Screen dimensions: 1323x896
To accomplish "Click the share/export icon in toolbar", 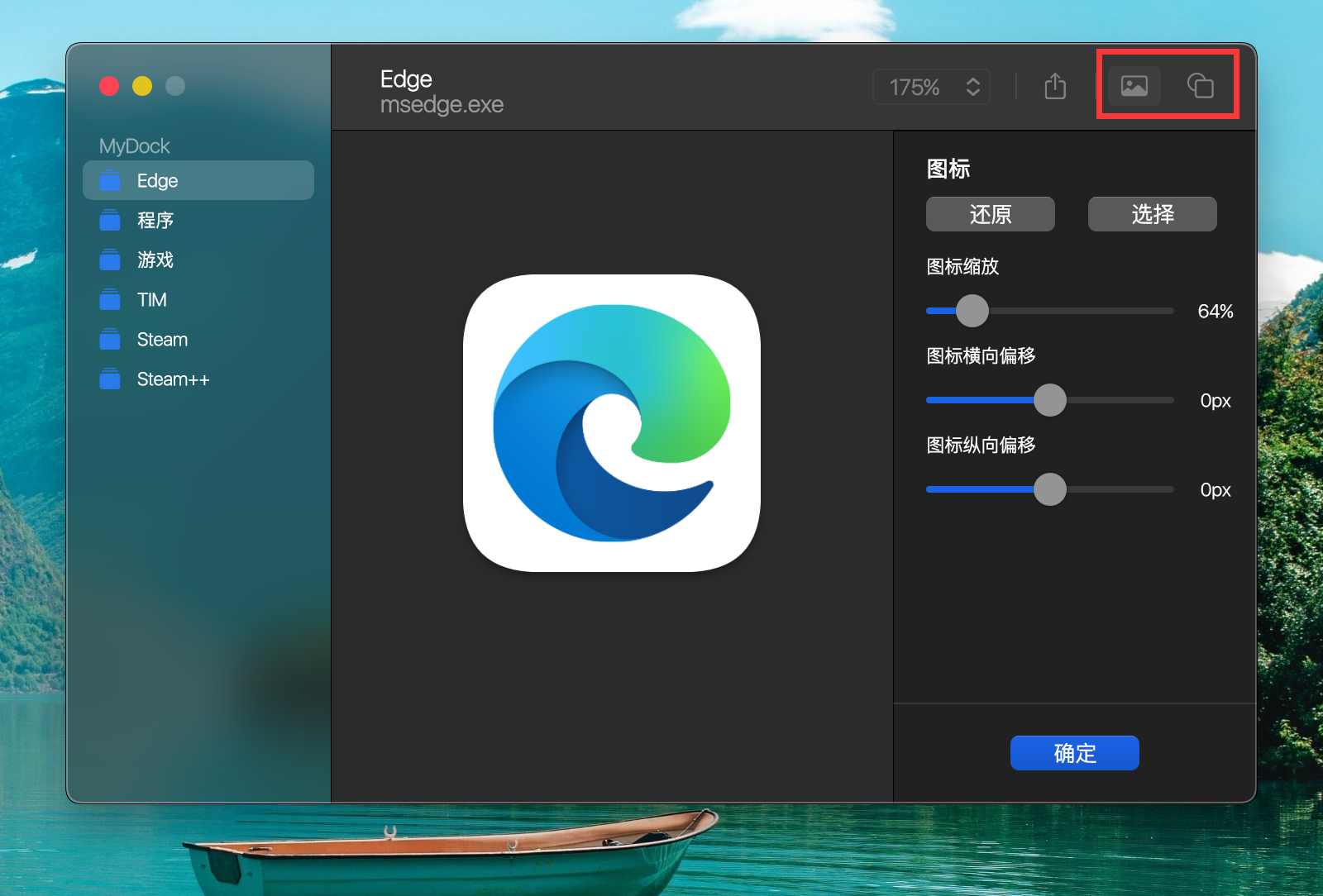I will [x=1055, y=86].
